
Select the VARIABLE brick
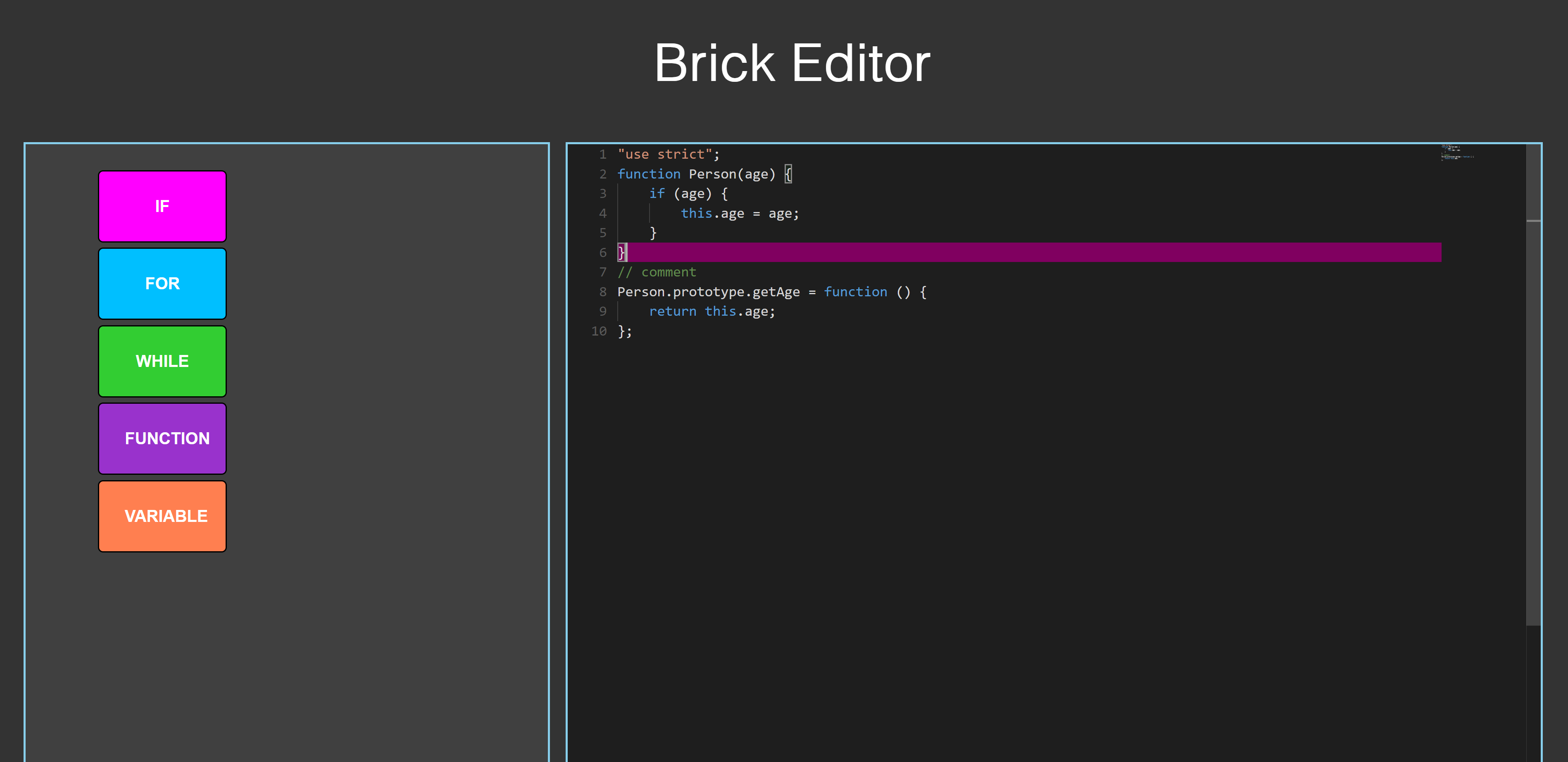pos(162,515)
